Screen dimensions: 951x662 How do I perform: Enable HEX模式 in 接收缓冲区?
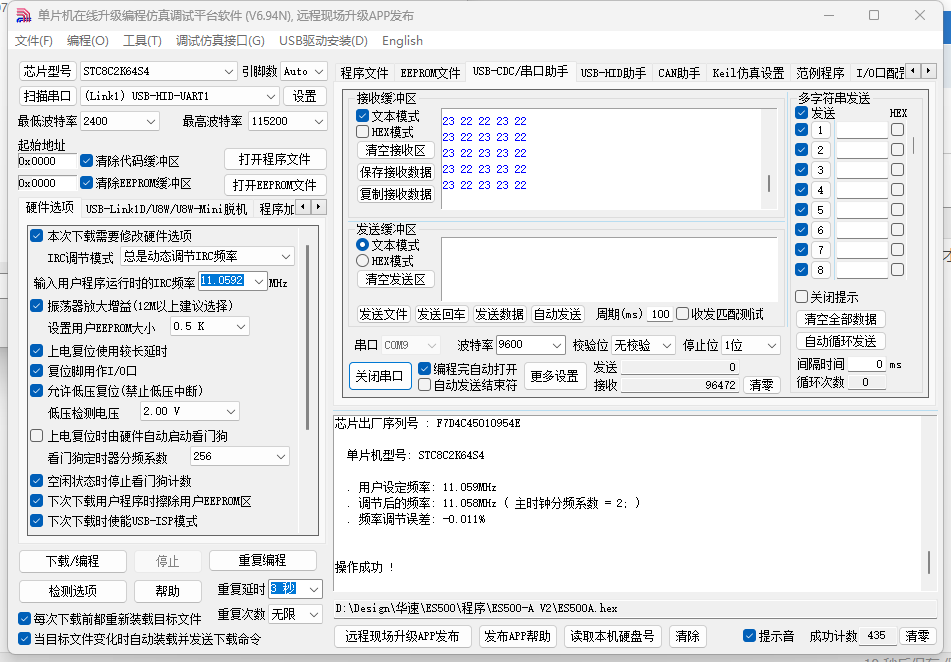(363, 132)
